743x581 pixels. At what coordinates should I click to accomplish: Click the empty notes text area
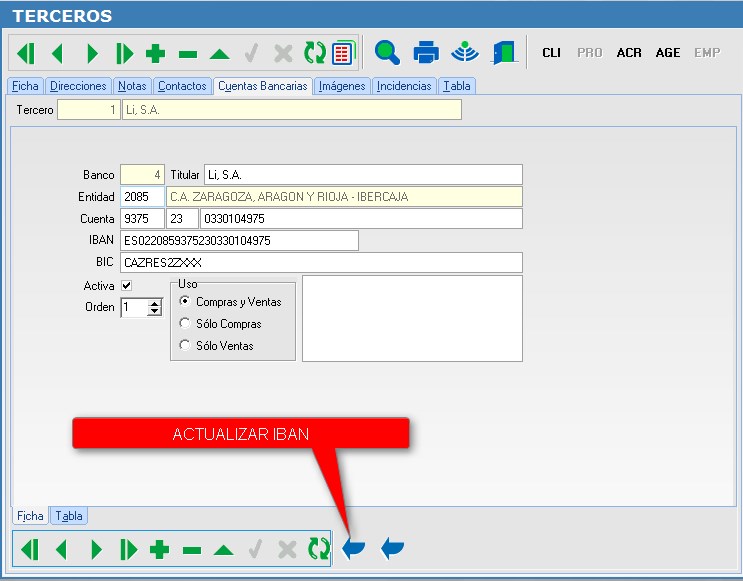point(412,318)
